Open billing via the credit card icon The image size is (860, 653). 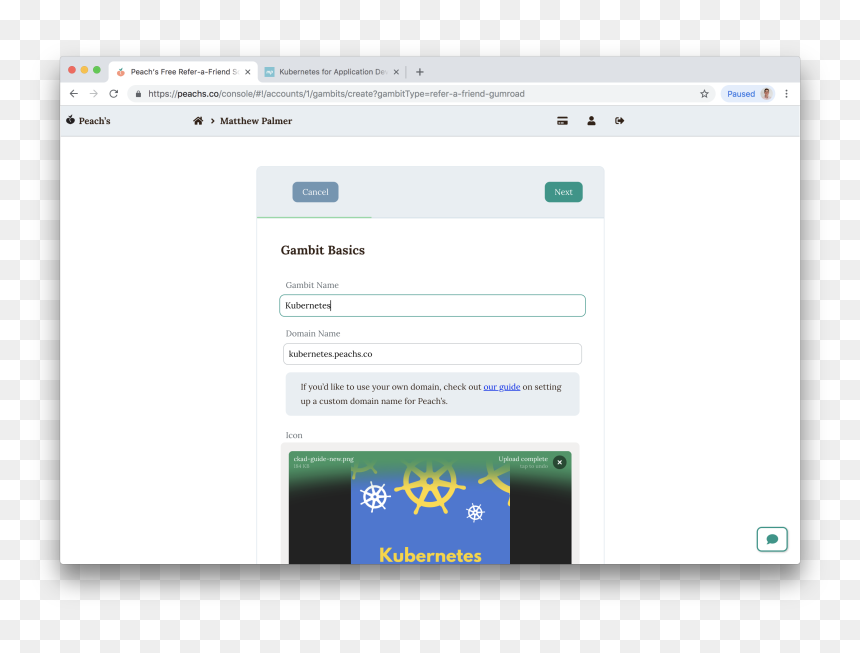tap(562, 121)
